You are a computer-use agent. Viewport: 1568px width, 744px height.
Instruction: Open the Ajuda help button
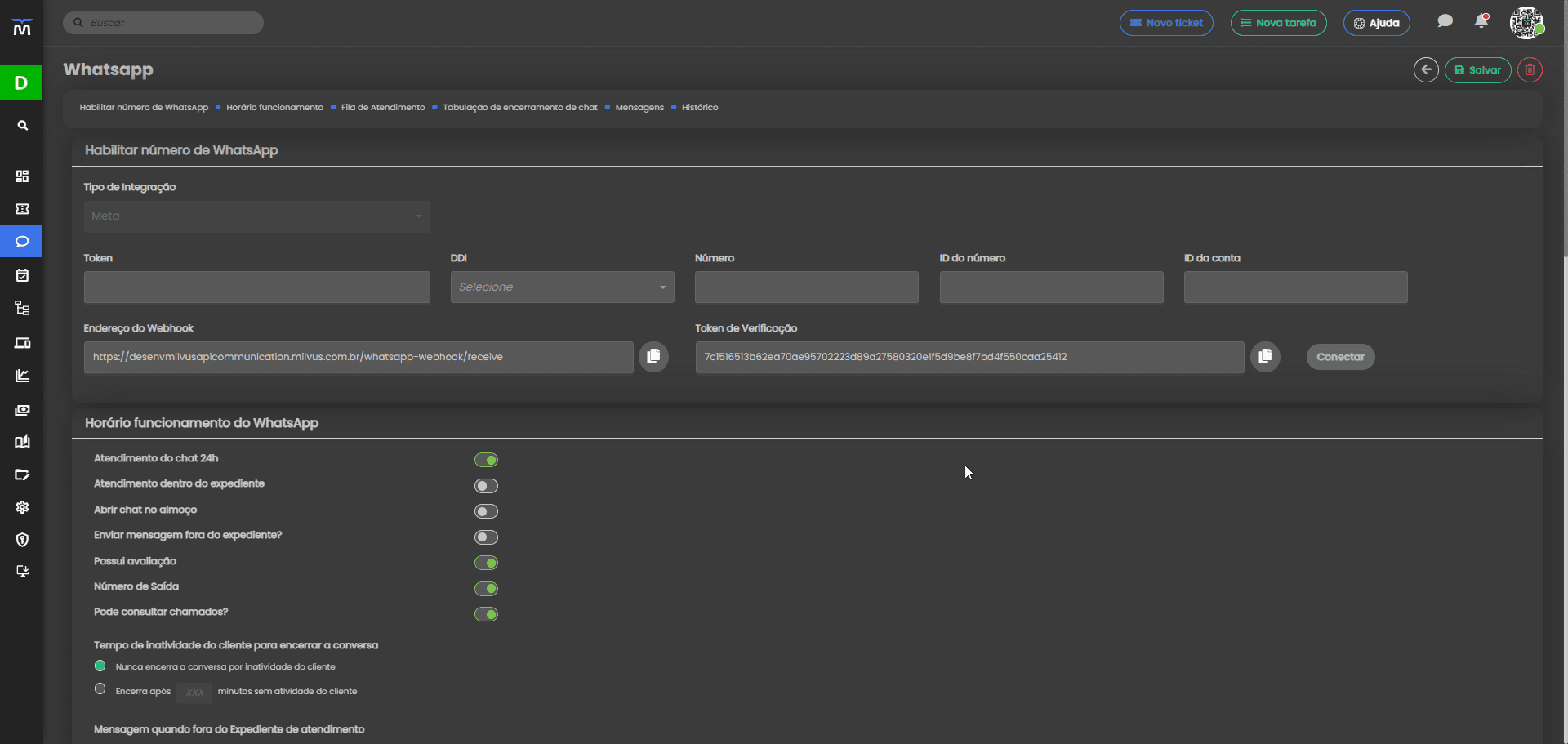[1377, 23]
